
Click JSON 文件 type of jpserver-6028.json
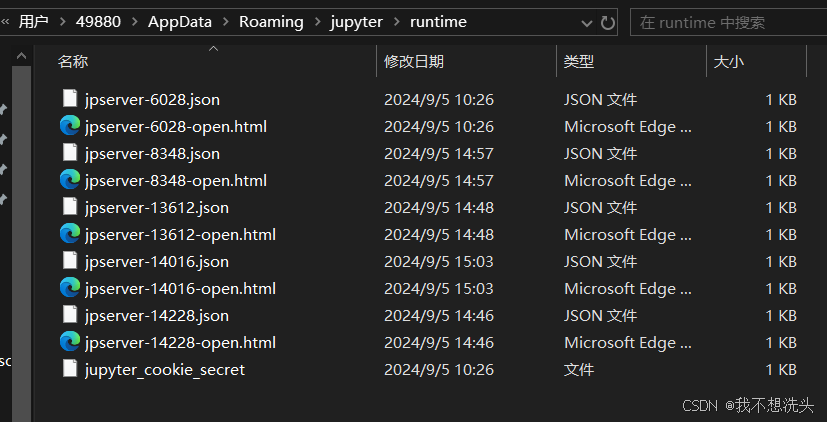[x=600, y=99]
